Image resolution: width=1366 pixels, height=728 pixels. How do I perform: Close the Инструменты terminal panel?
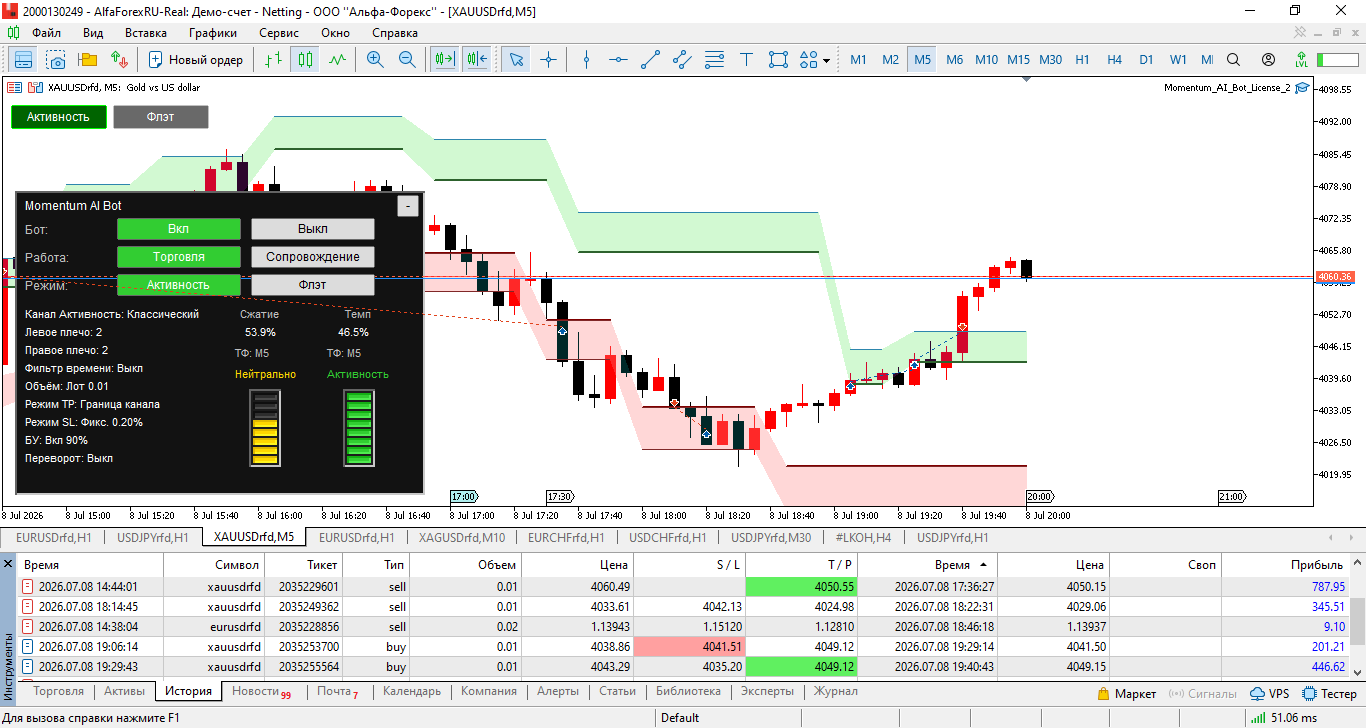click(x=8, y=565)
